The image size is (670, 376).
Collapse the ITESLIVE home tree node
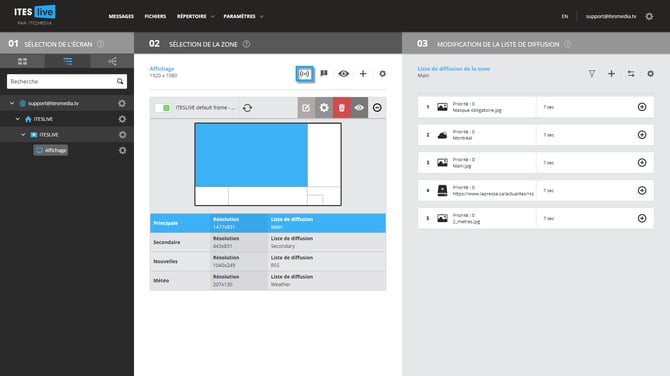[x=18, y=119]
